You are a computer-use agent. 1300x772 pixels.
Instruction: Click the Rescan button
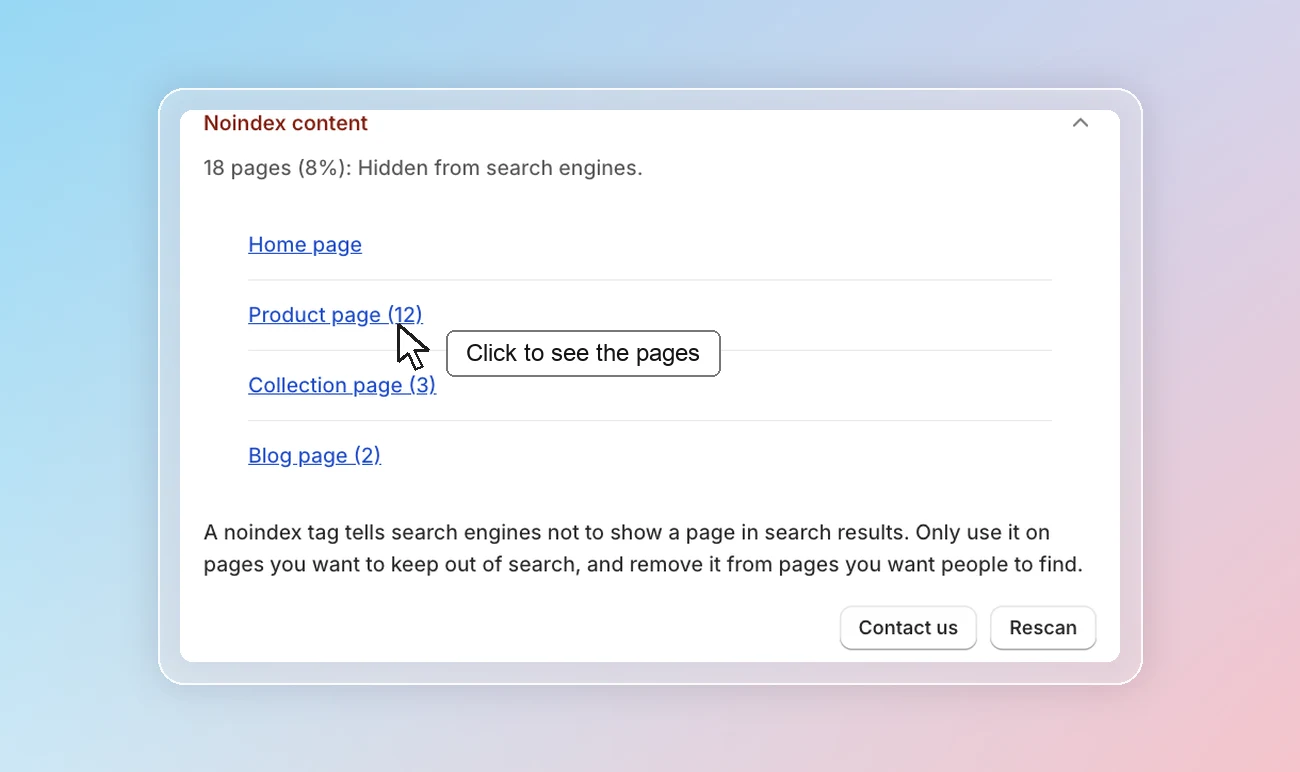[x=1043, y=628]
